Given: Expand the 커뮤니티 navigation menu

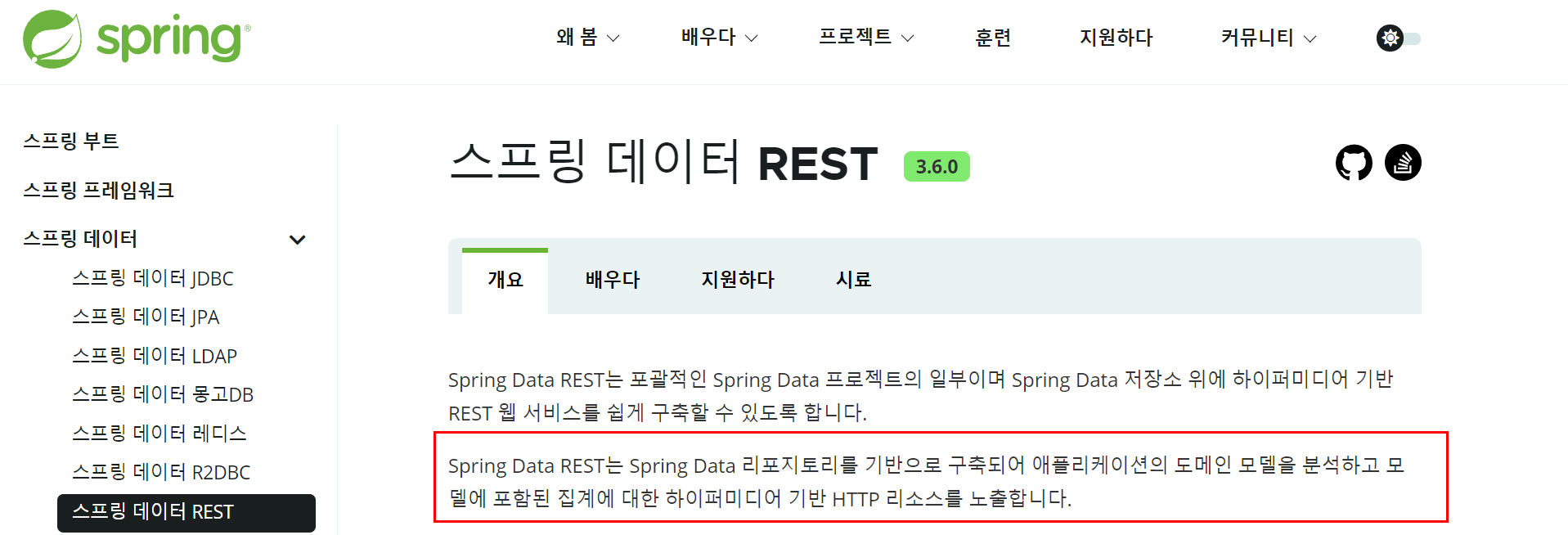Looking at the screenshot, I should coord(1269,38).
